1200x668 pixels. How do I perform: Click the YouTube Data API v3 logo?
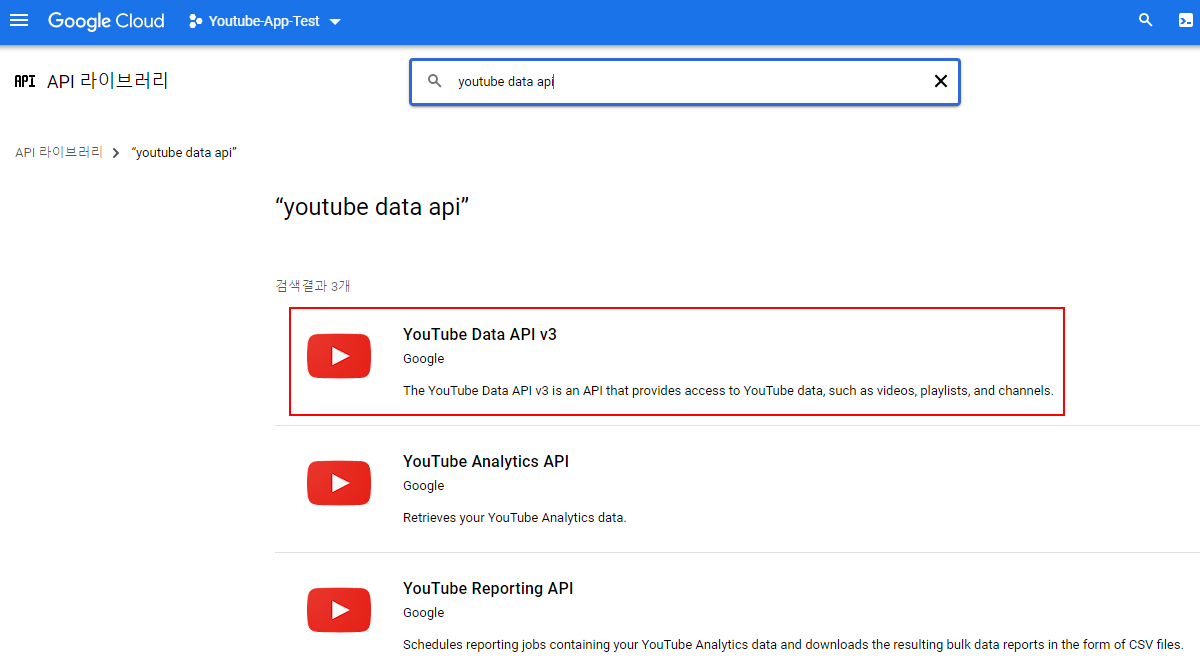tap(339, 356)
